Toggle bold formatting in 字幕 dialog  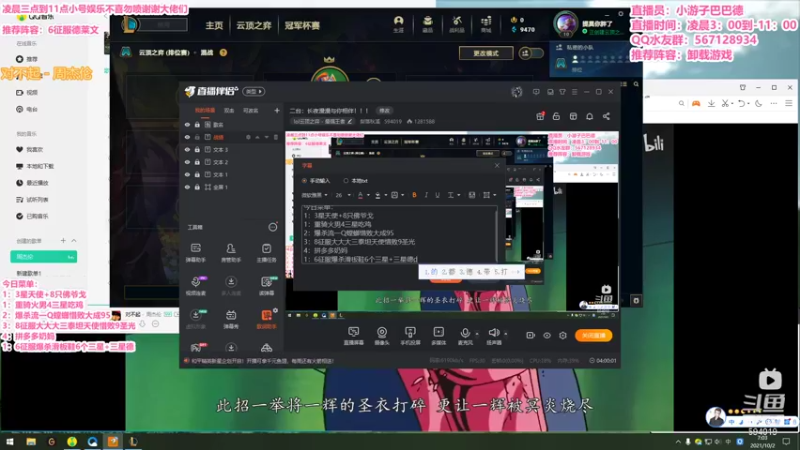click(414, 195)
